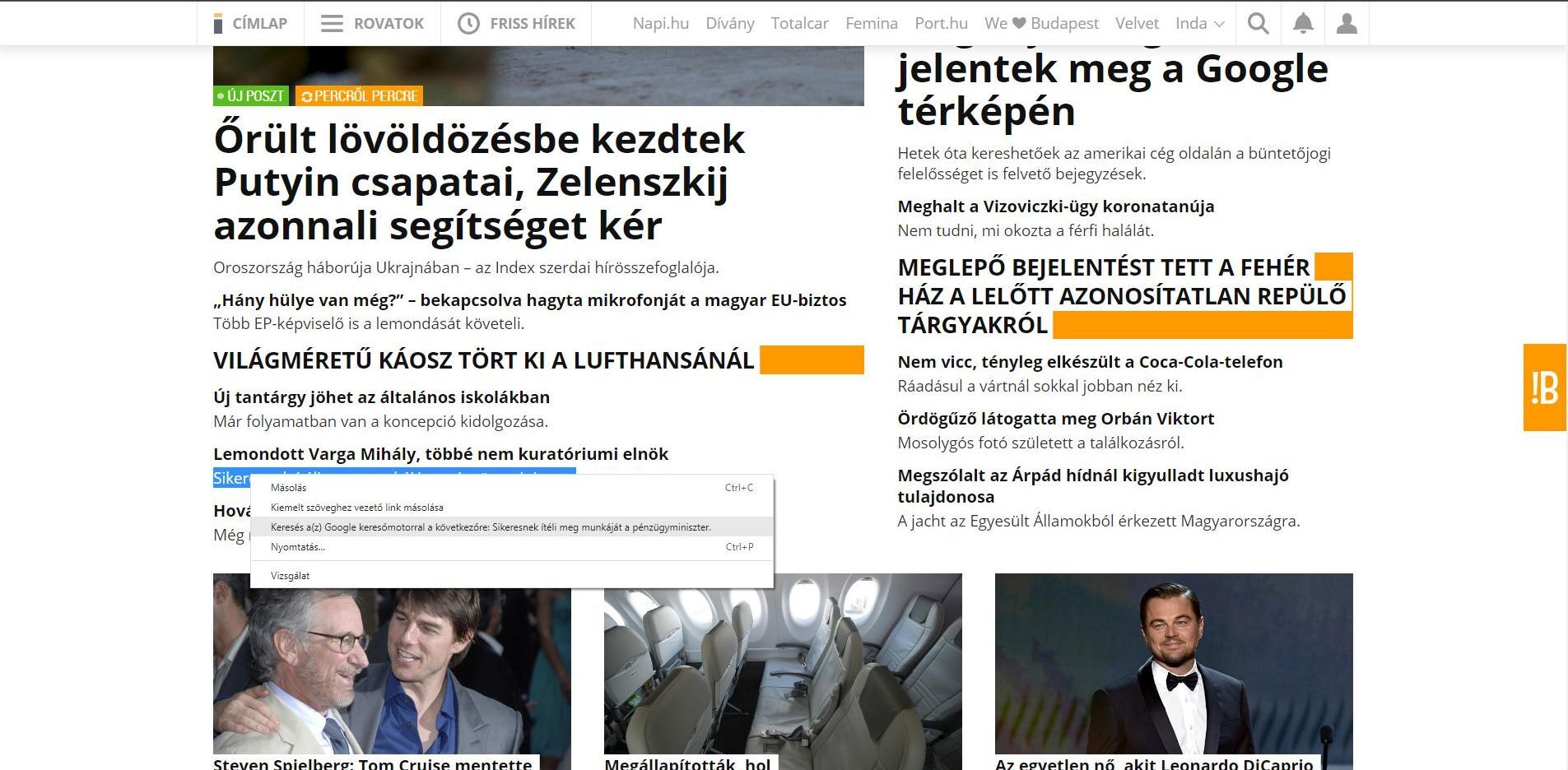Open the Velvet link
1568x770 pixels.
click(1137, 24)
